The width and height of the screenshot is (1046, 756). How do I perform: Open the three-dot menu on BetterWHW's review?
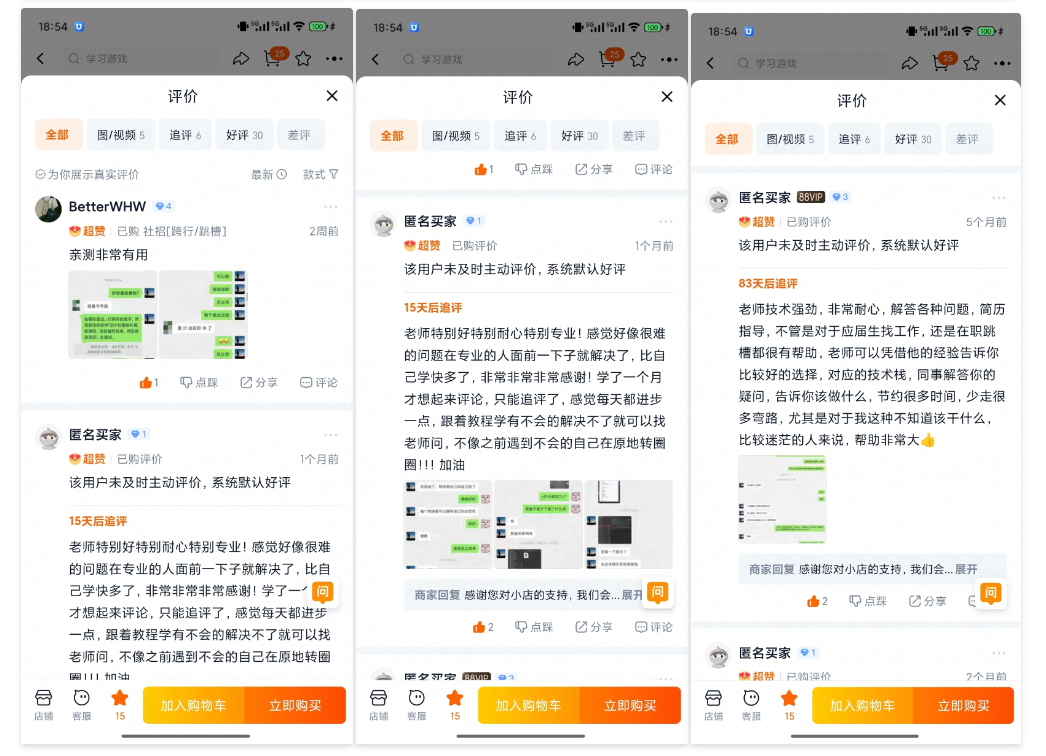point(330,208)
